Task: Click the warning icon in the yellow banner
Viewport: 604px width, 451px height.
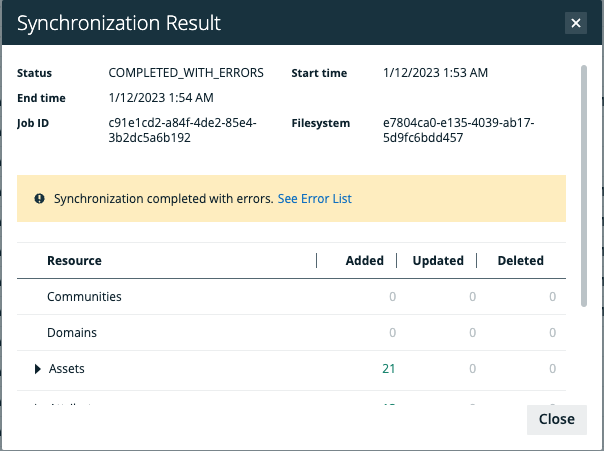Action: tap(39, 199)
